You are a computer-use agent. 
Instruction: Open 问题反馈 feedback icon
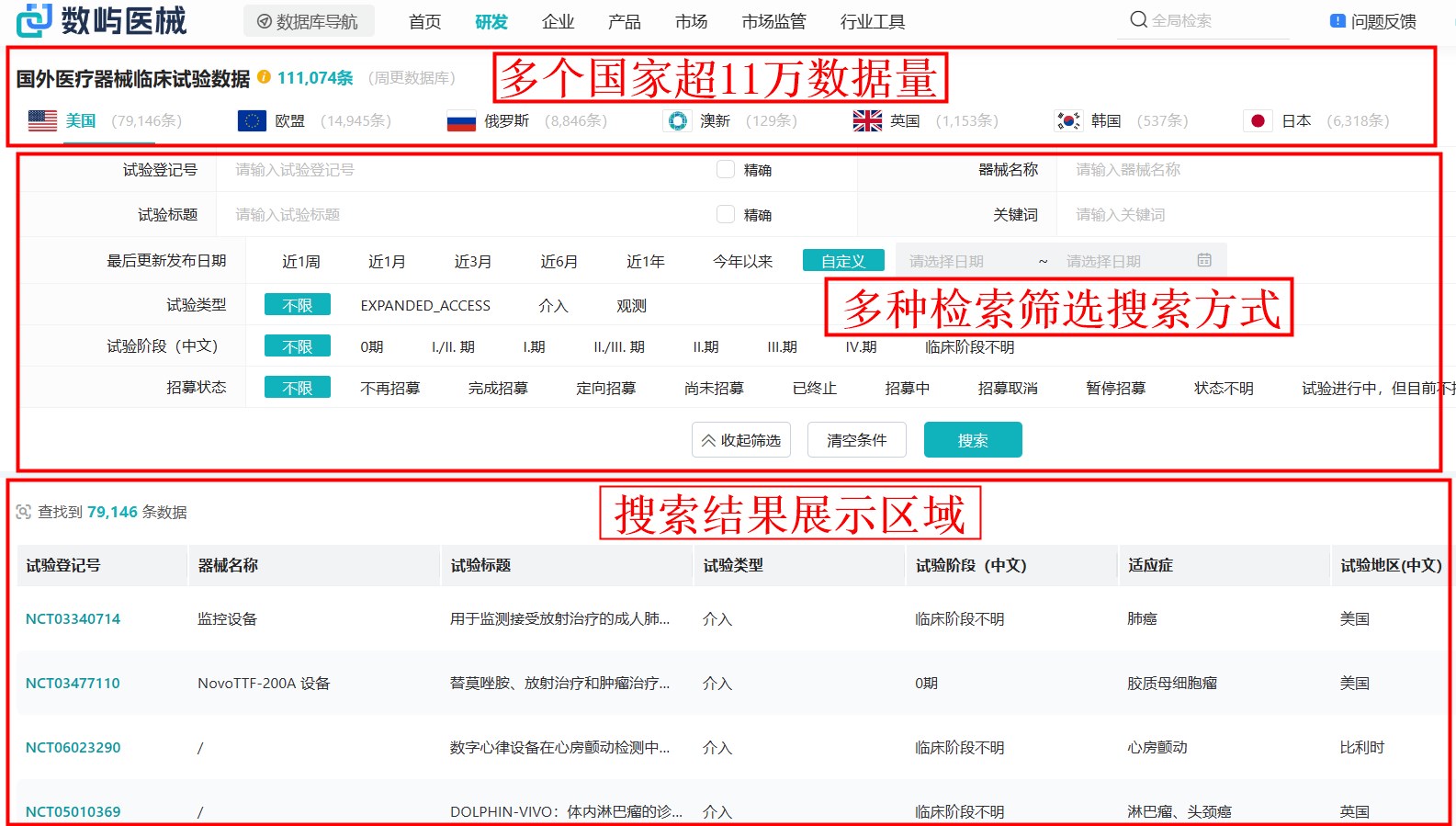[x=1337, y=21]
